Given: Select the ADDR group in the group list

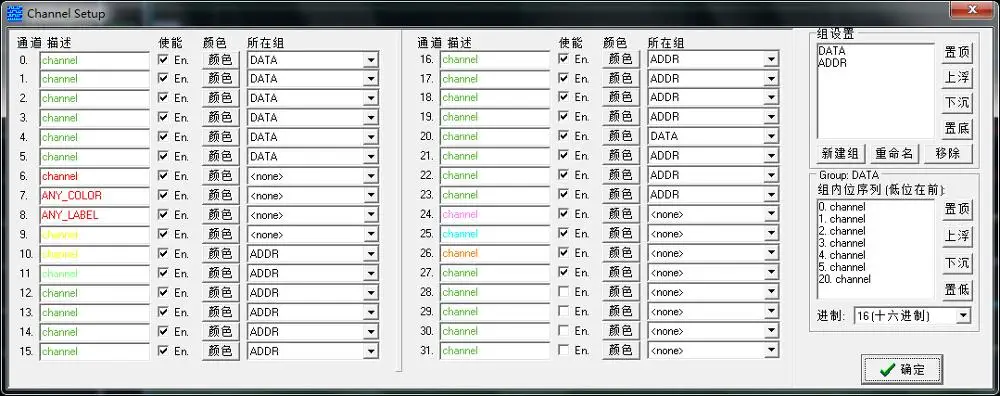Looking at the screenshot, I should point(832,63).
